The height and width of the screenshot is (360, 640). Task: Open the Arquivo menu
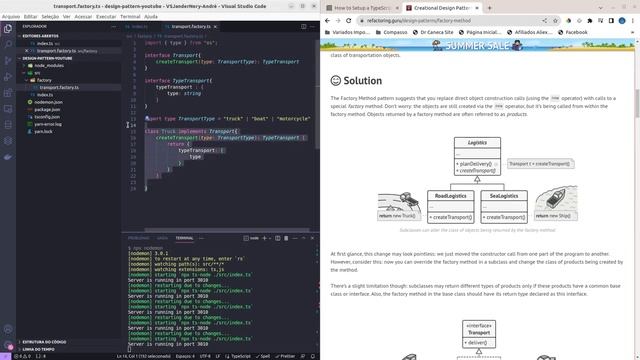pyautogui.click(x=11, y=17)
